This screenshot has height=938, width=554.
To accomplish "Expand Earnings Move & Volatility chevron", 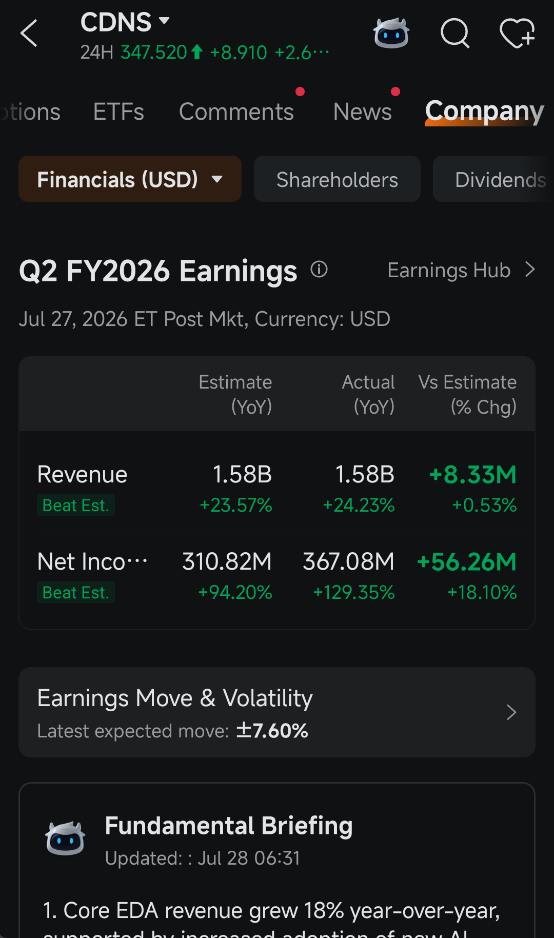I will point(511,712).
